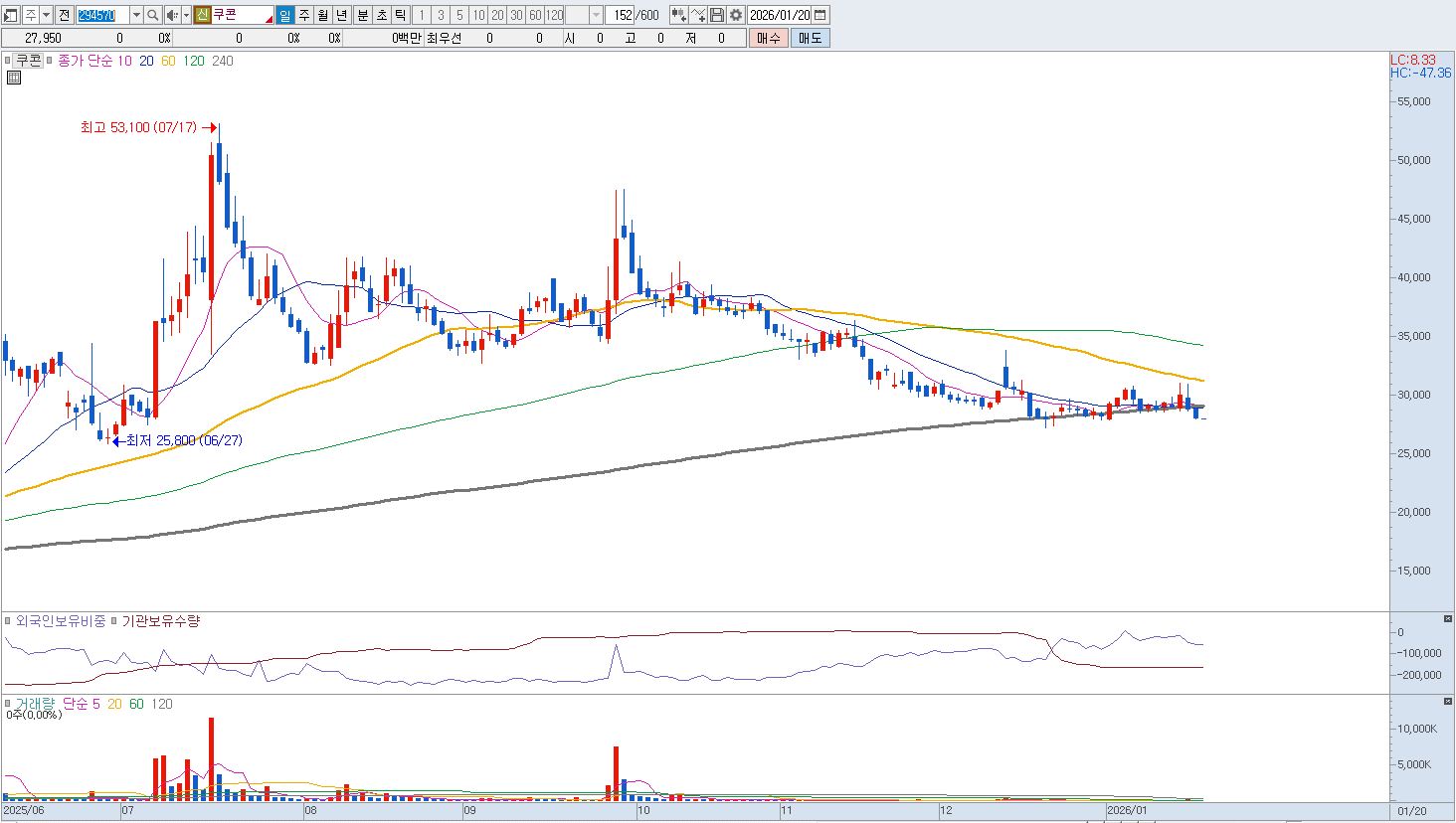The height and width of the screenshot is (823, 1456).
Task: Click the stock search magnifier icon
Action: (152, 15)
